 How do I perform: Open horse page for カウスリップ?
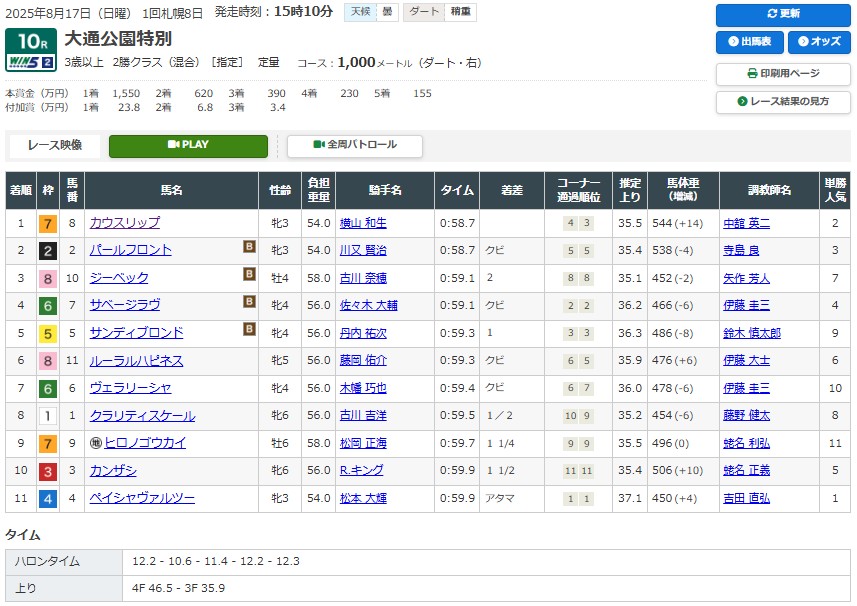[x=124, y=223]
